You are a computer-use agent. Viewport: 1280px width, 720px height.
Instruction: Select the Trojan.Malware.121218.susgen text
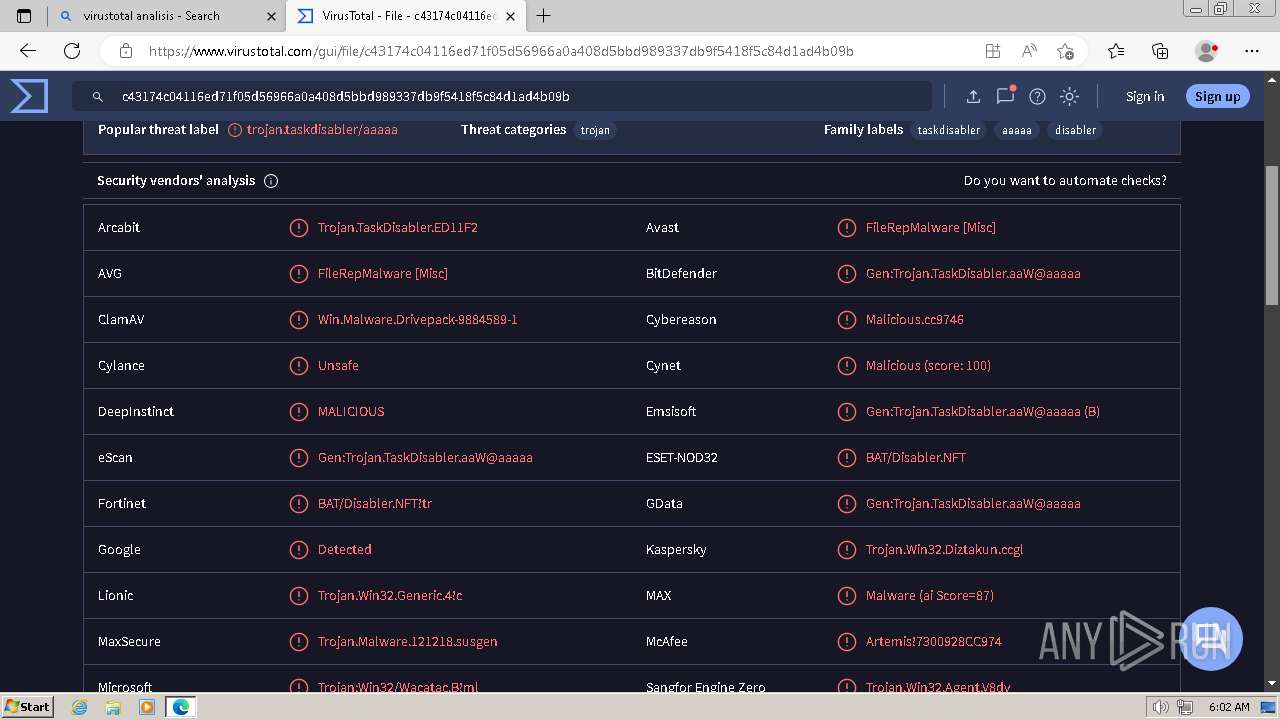click(x=407, y=642)
